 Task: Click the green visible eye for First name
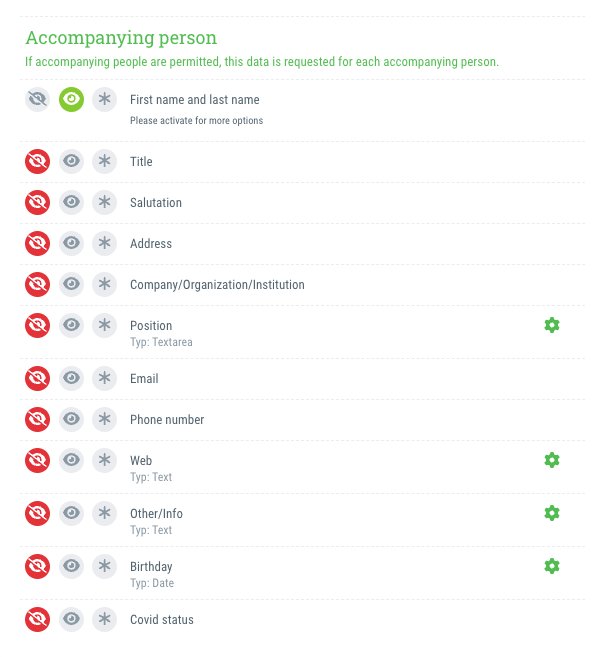(71, 99)
